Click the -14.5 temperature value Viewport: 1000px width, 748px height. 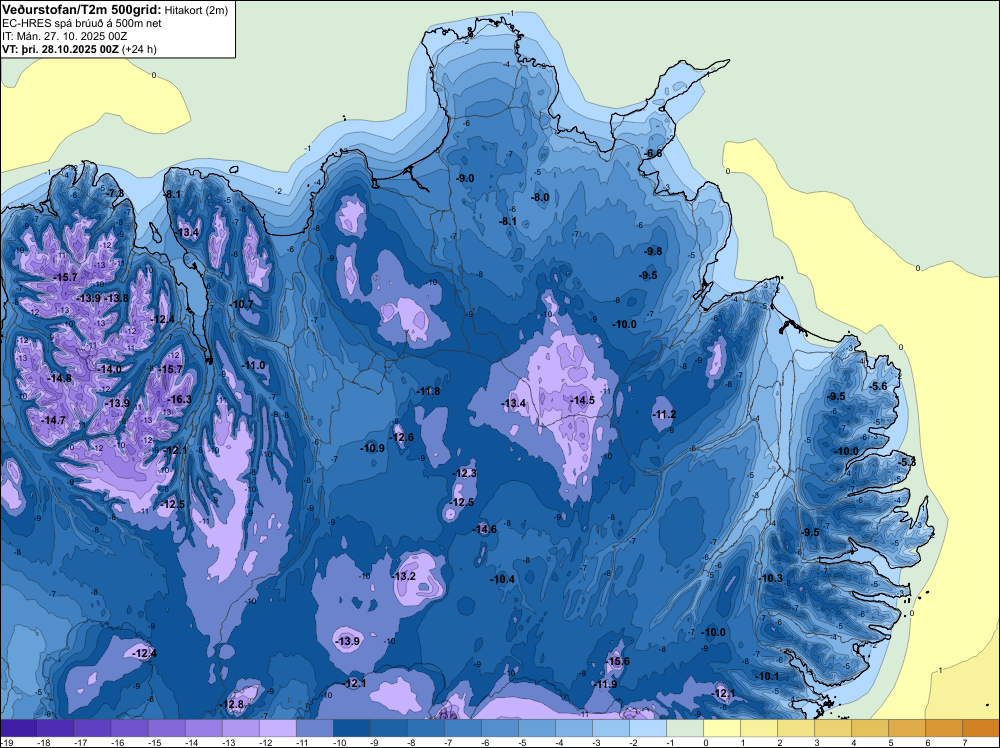582,400
